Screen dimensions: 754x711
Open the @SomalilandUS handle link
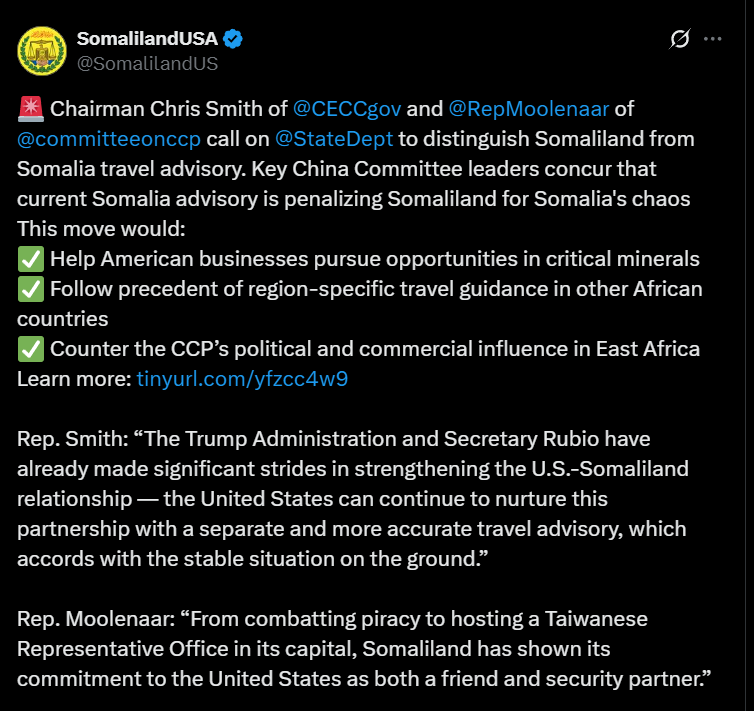(x=147, y=64)
